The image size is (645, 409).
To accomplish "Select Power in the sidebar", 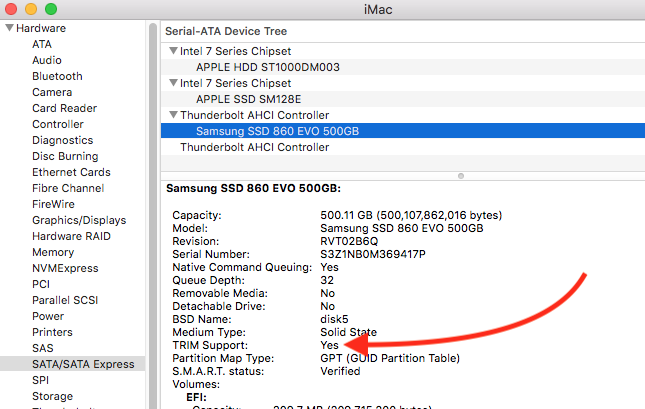I will point(48,316).
